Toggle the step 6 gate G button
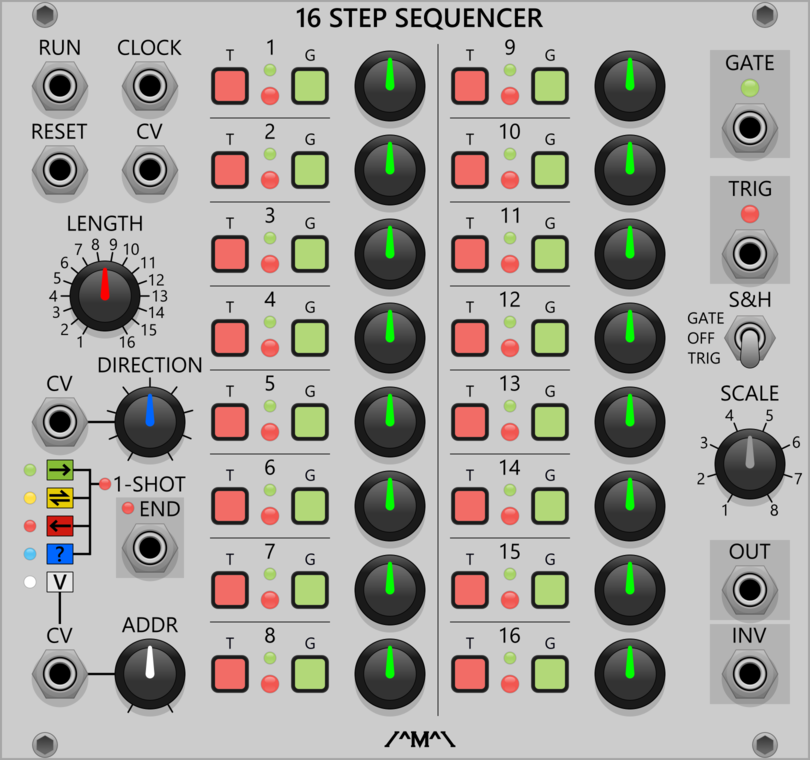The height and width of the screenshot is (760, 810). (310, 506)
